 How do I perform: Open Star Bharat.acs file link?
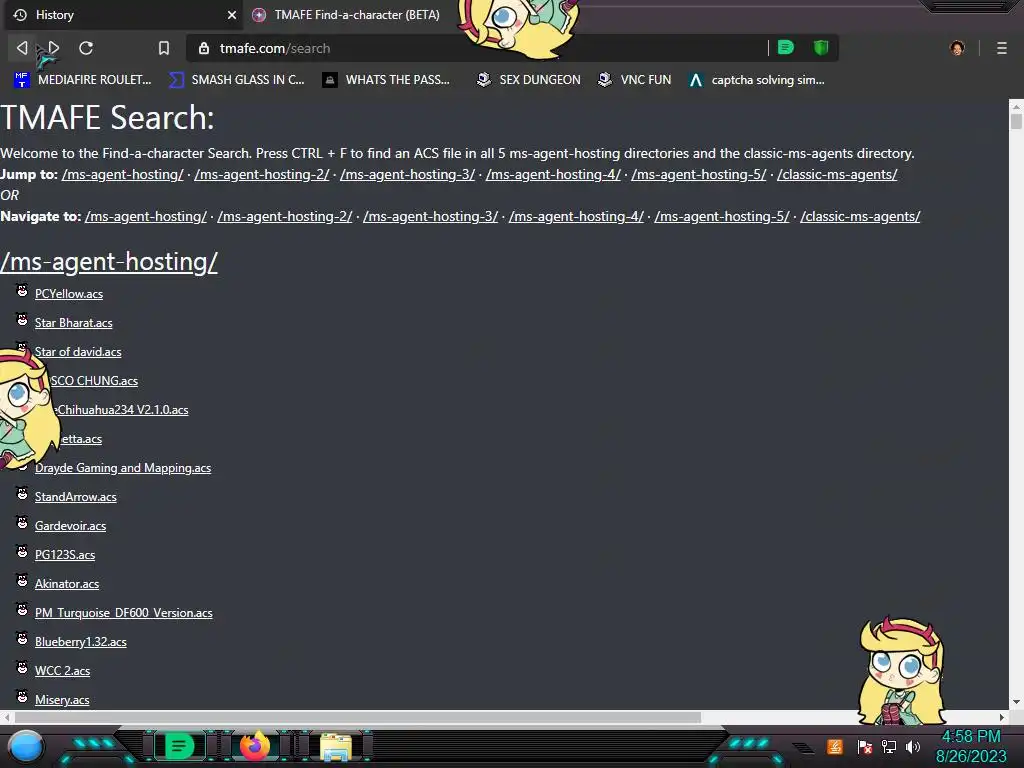73,323
